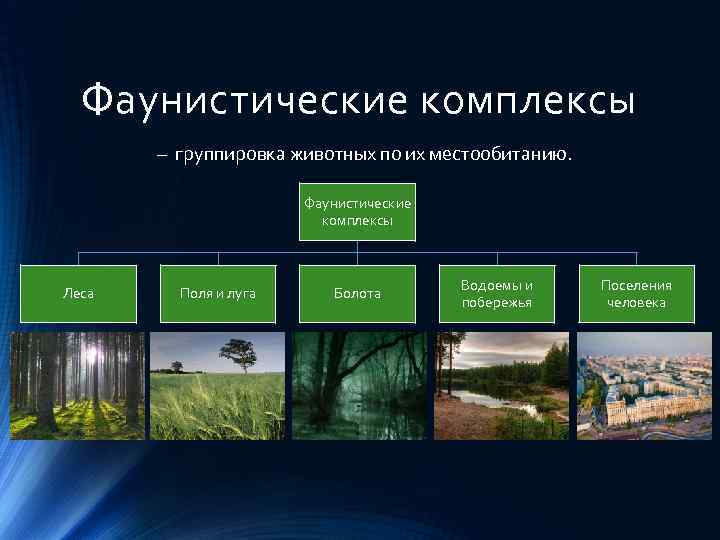
Task: Select the lake and shoreline photo
Action: 501,386
